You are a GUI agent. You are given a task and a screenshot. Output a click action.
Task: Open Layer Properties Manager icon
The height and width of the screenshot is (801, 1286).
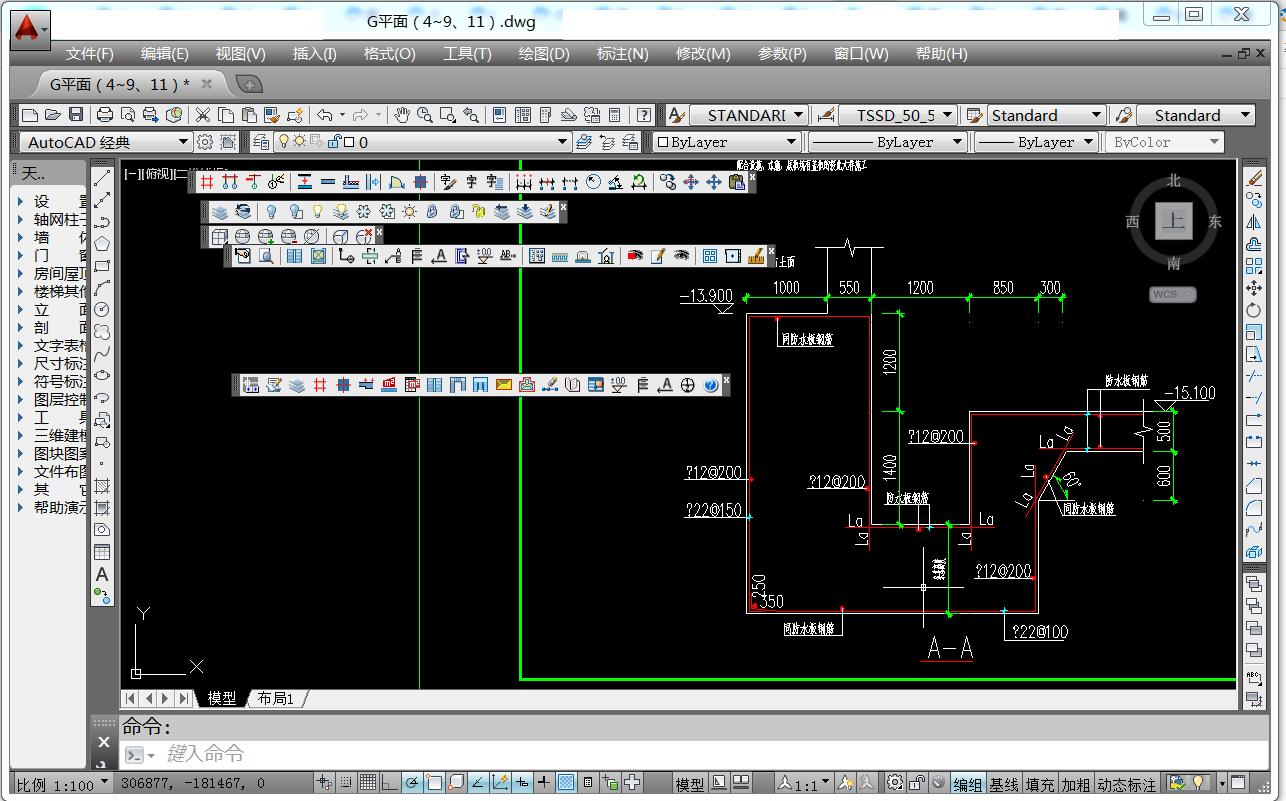tap(261, 142)
